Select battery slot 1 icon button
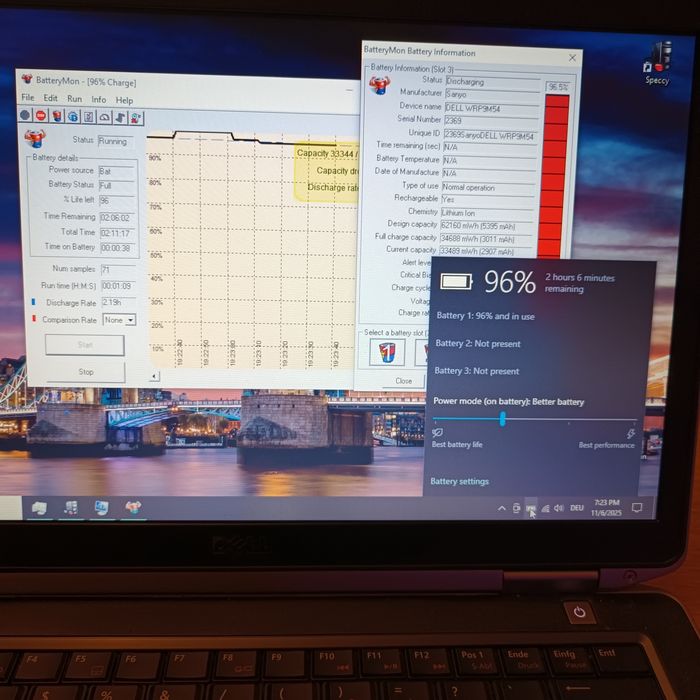The height and width of the screenshot is (700, 700). click(x=387, y=352)
